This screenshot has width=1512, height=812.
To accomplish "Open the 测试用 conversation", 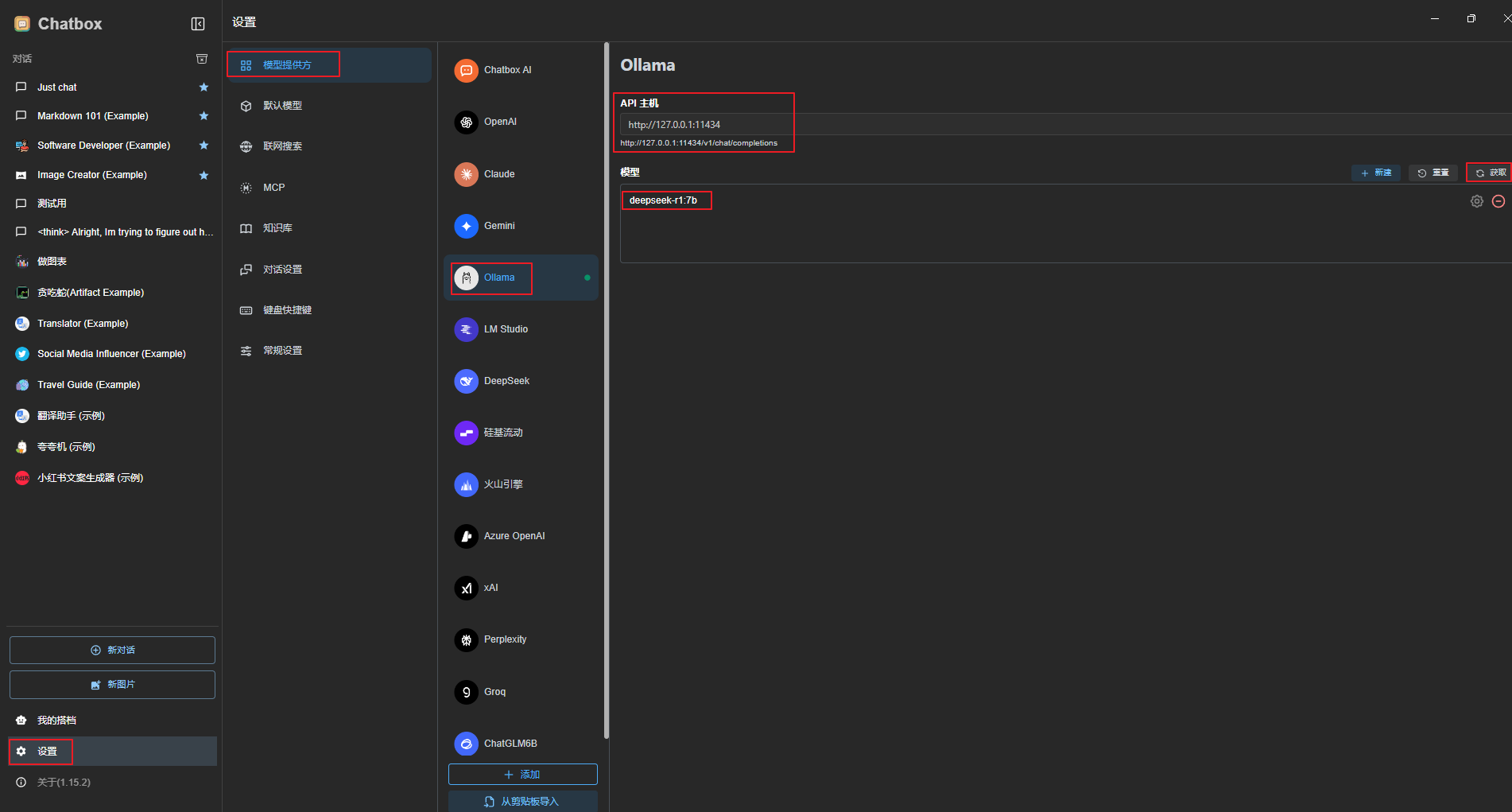I will pos(112,204).
